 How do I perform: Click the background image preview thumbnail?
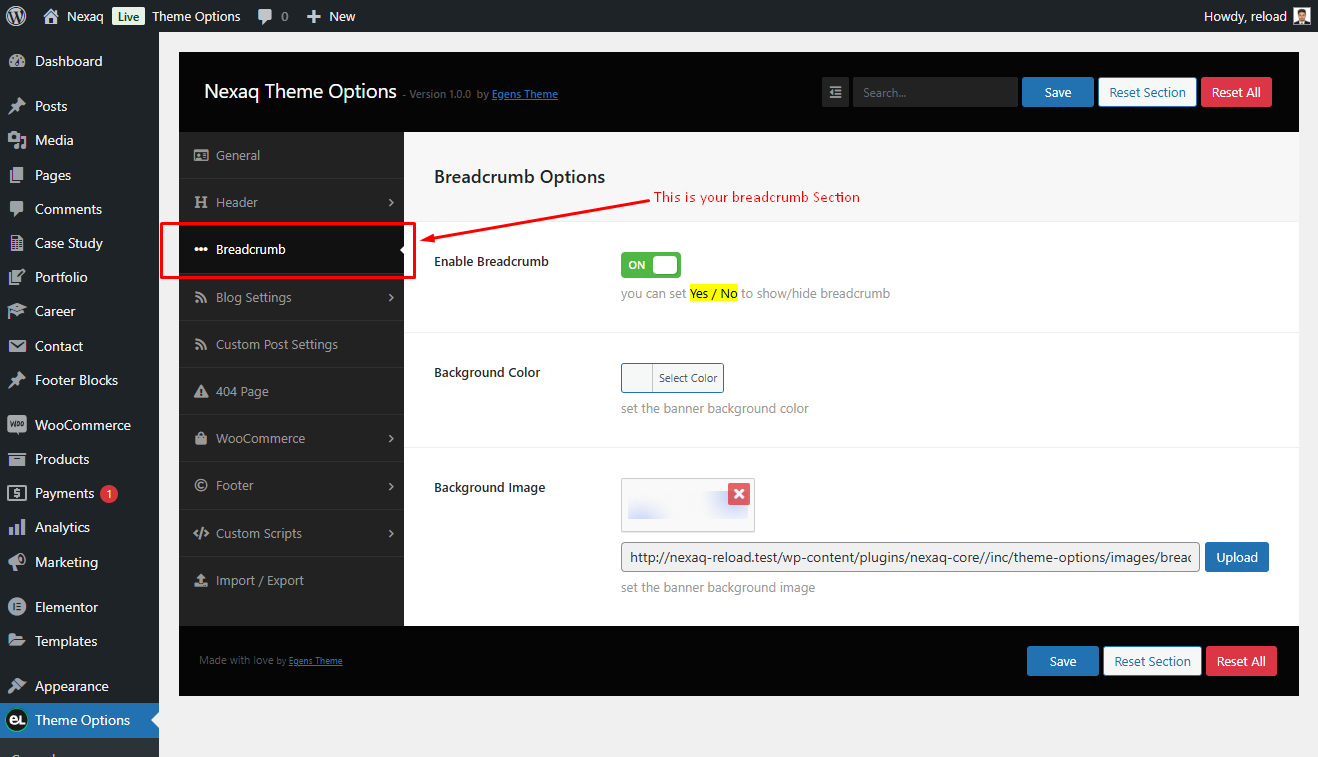point(688,505)
